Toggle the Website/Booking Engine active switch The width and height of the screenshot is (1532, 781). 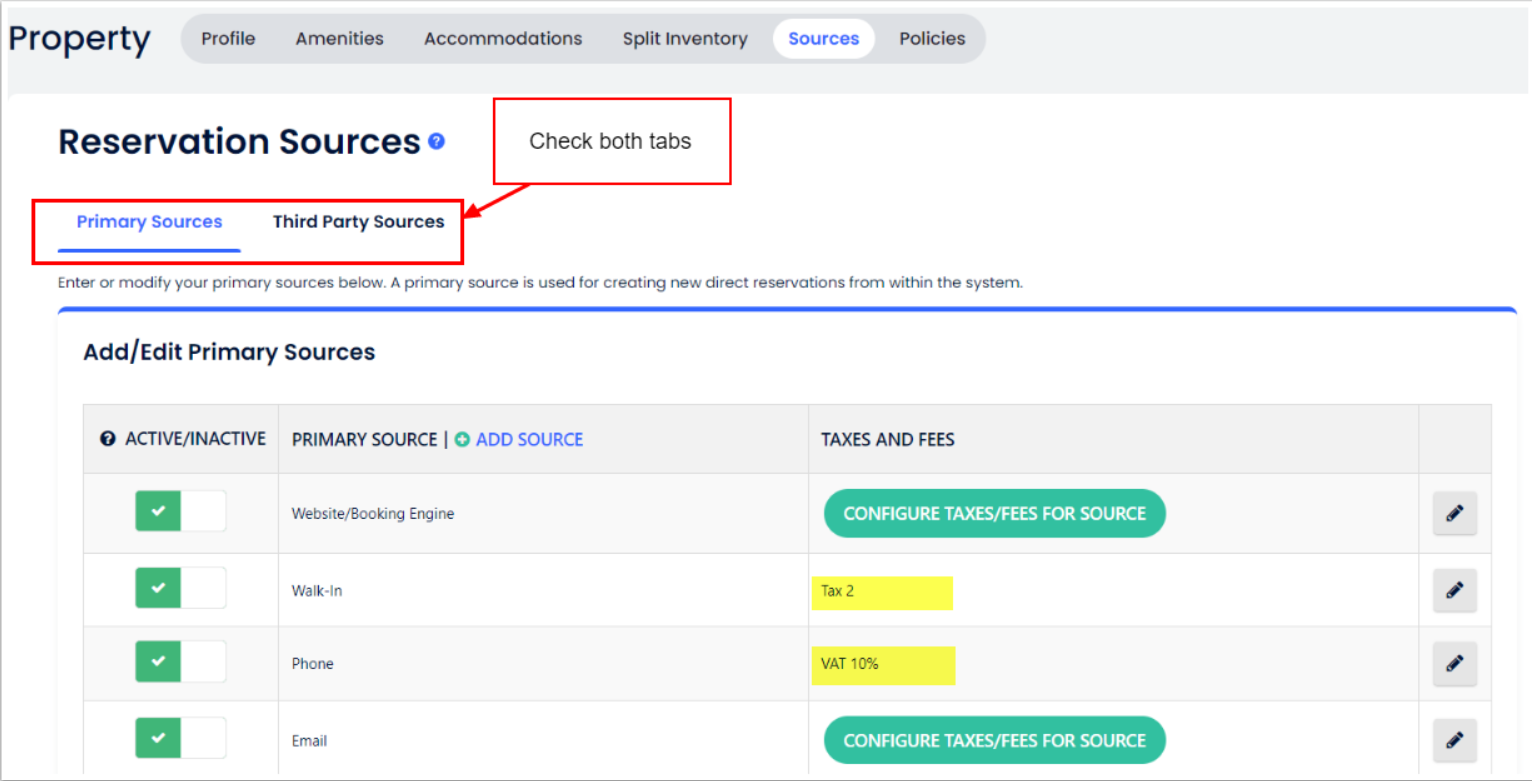coord(181,512)
